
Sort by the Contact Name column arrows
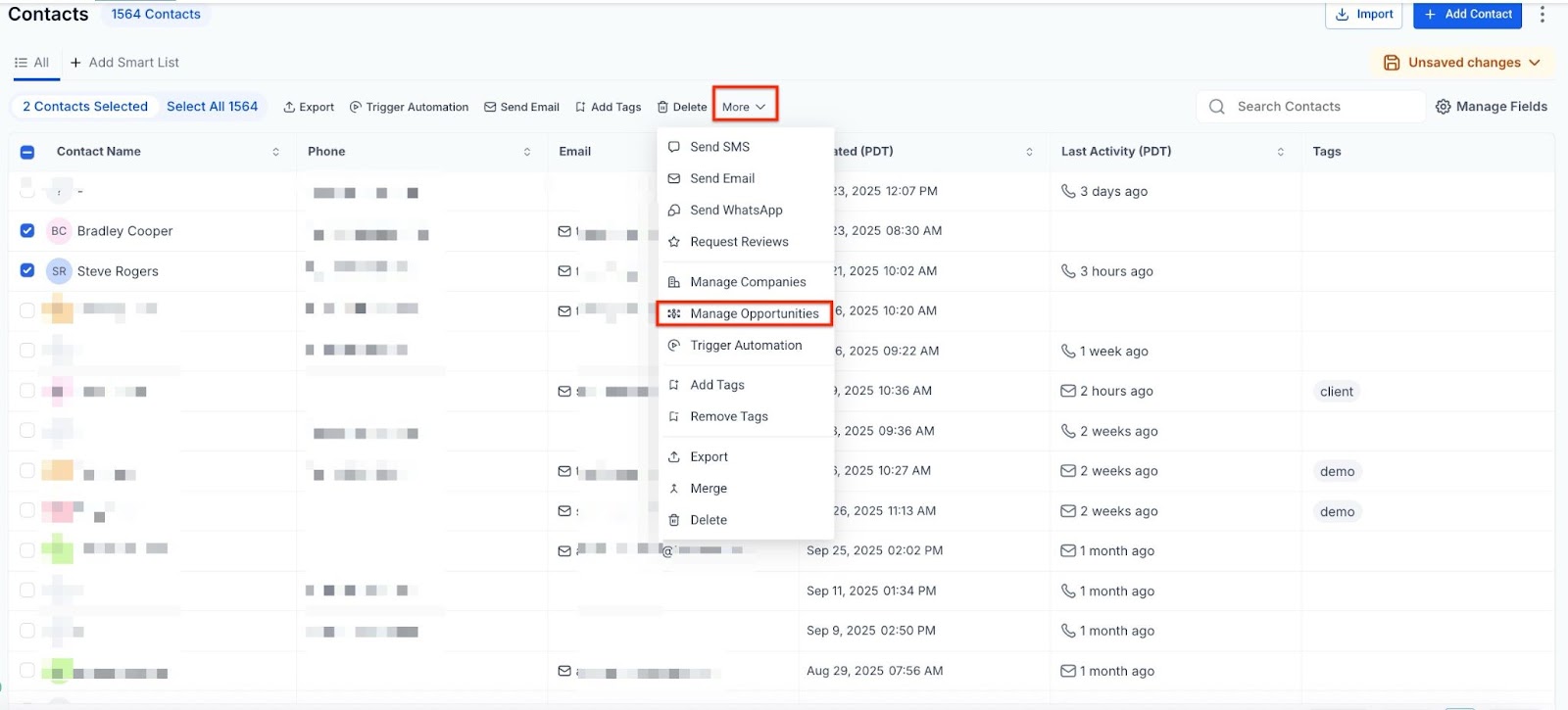tap(275, 152)
